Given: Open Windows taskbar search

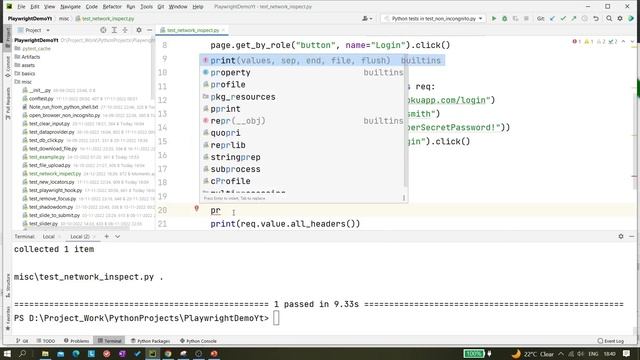Looking at the screenshot, I should click(22, 353).
